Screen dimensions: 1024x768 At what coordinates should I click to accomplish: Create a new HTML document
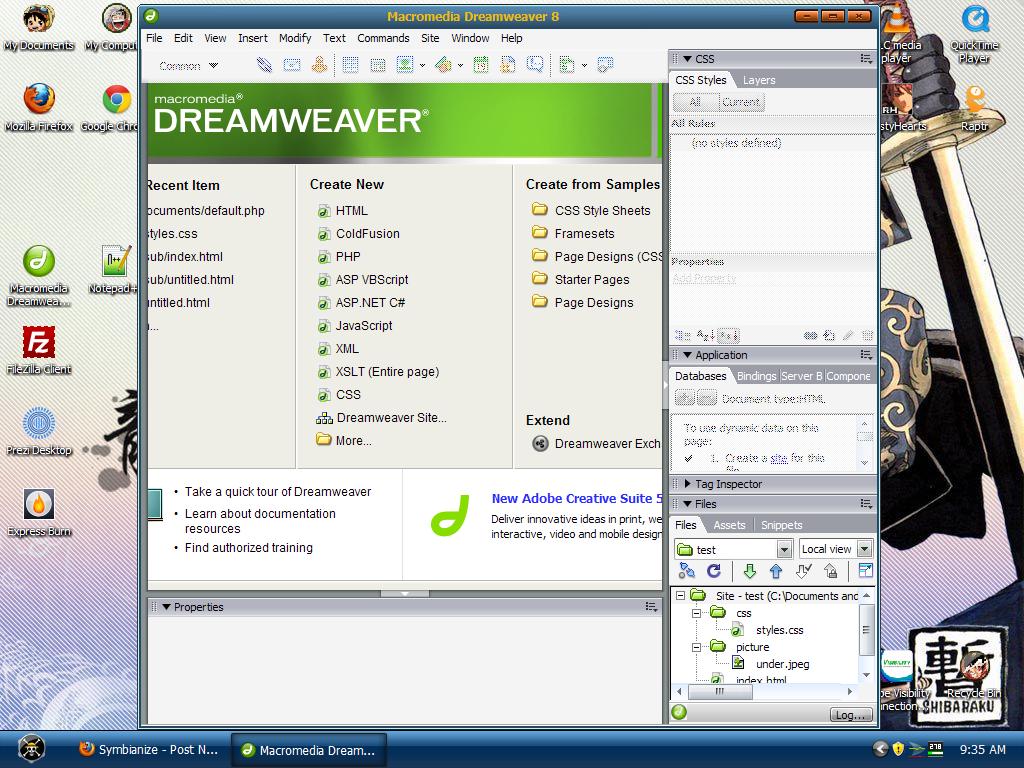pyautogui.click(x=351, y=211)
